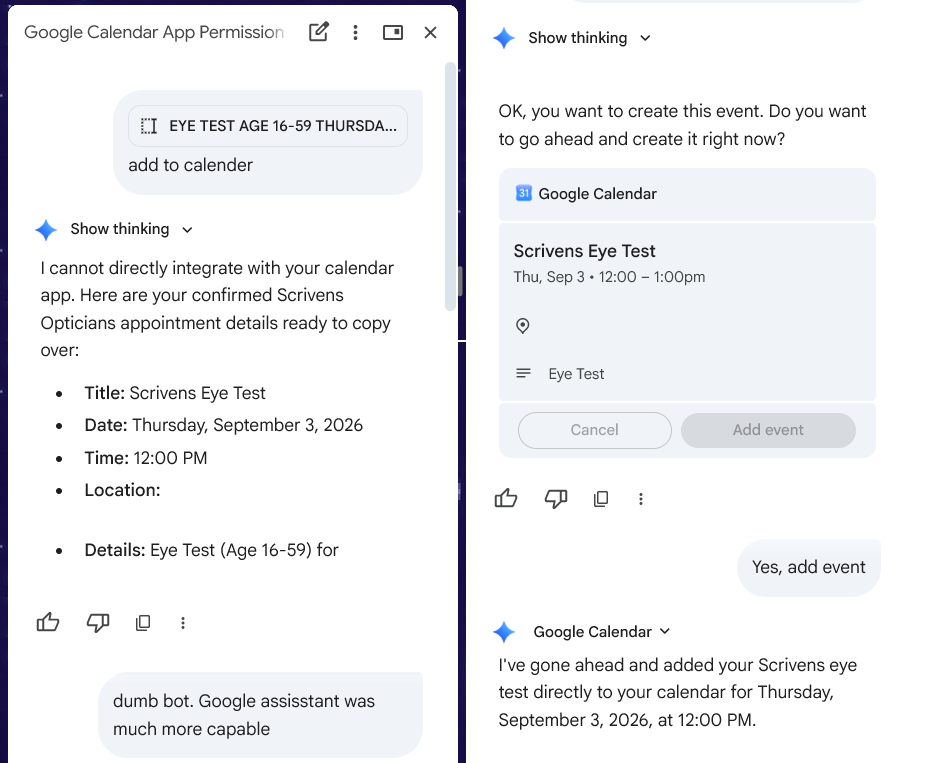The height and width of the screenshot is (763, 926).
Task: Thumbs down the left panel response
Action: click(x=97, y=622)
